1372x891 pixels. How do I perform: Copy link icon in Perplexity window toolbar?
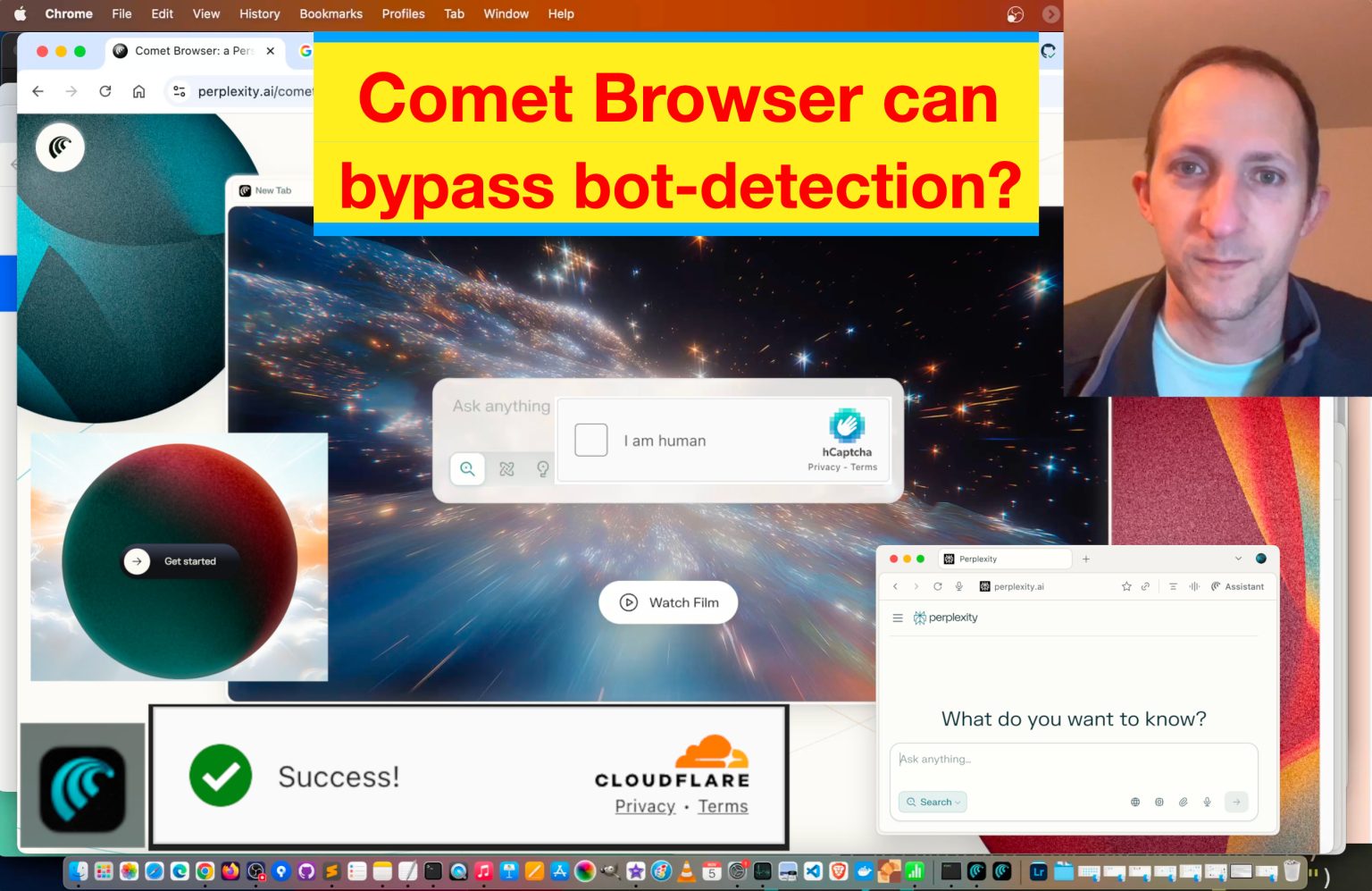[x=1145, y=586]
